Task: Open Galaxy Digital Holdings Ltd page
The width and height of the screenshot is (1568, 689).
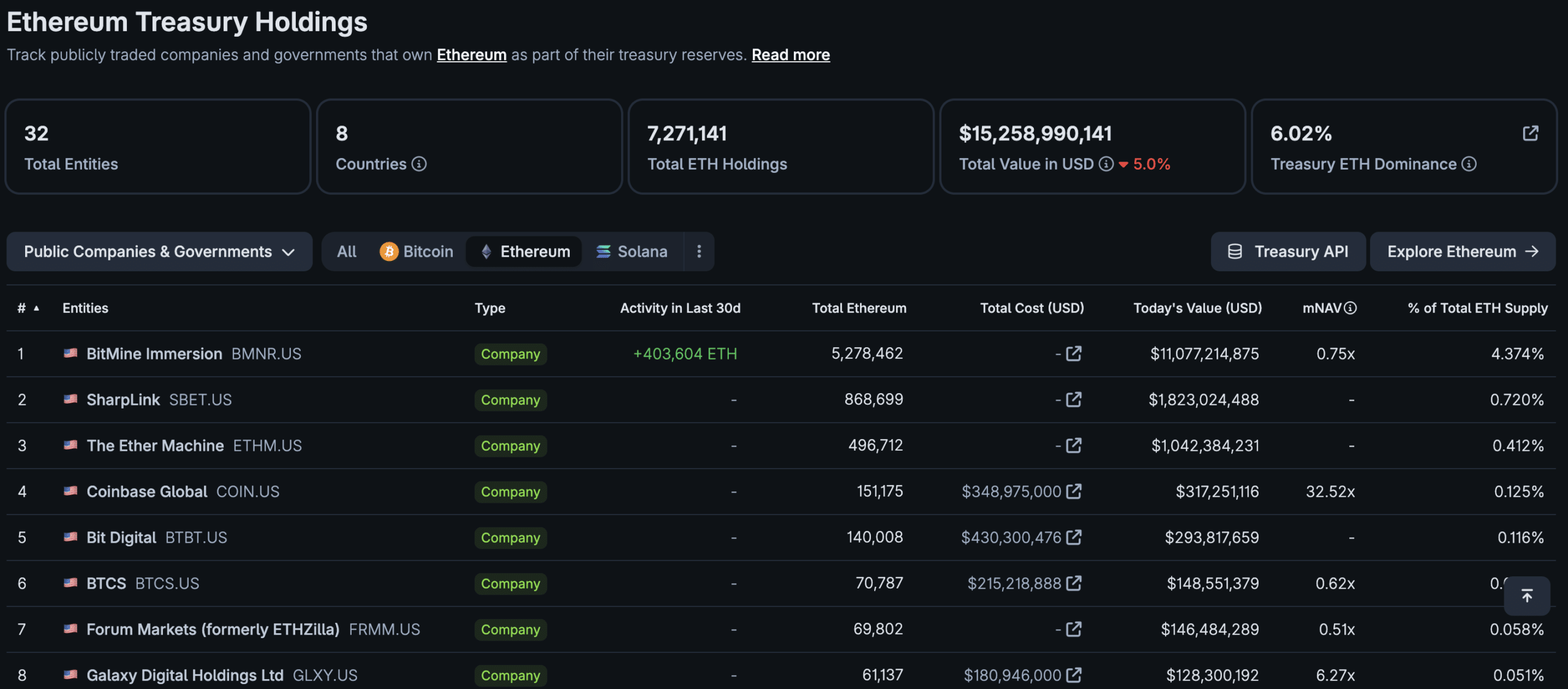Action: click(185, 675)
